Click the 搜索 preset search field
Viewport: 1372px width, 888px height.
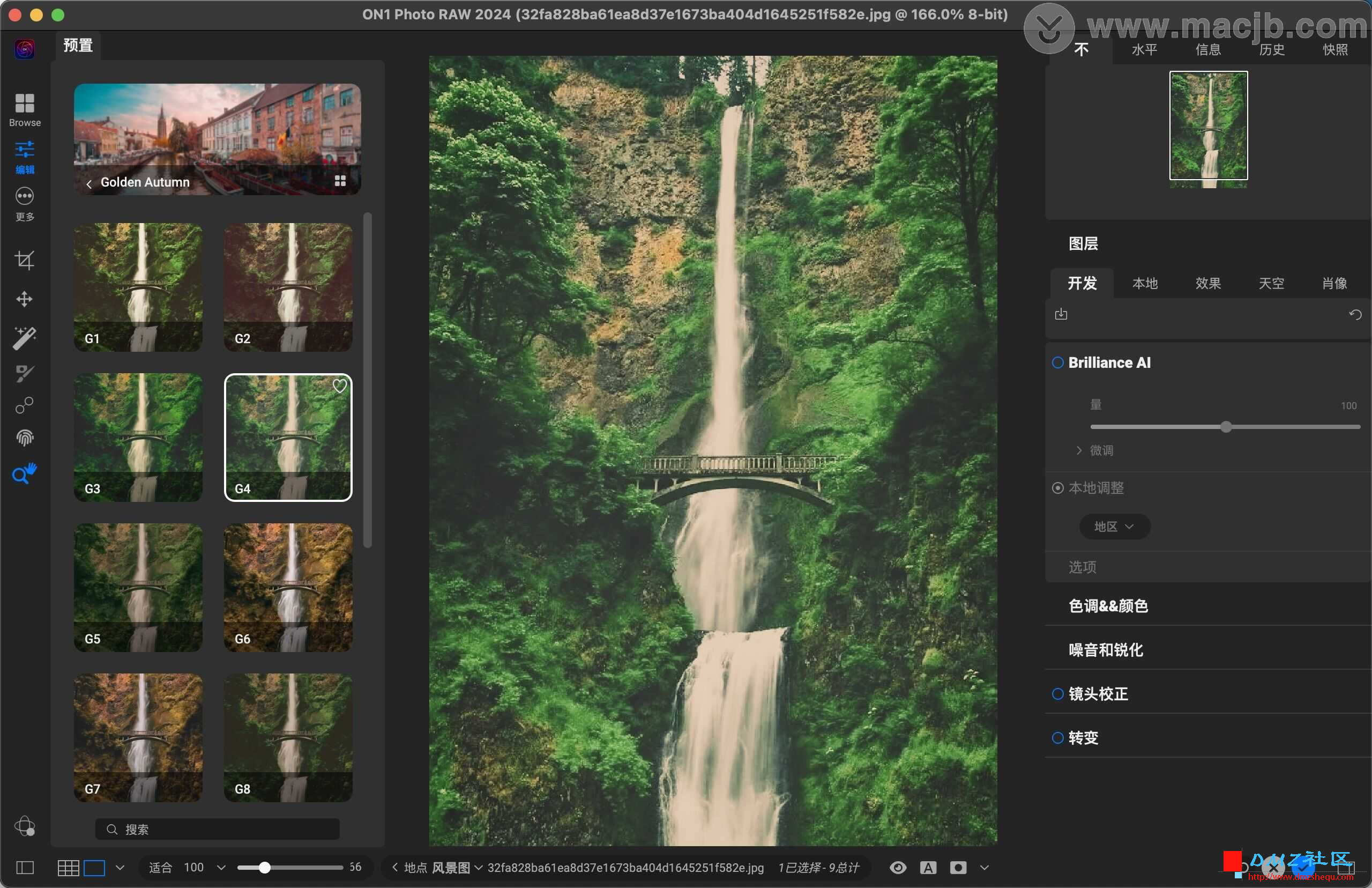coord(217,829)
